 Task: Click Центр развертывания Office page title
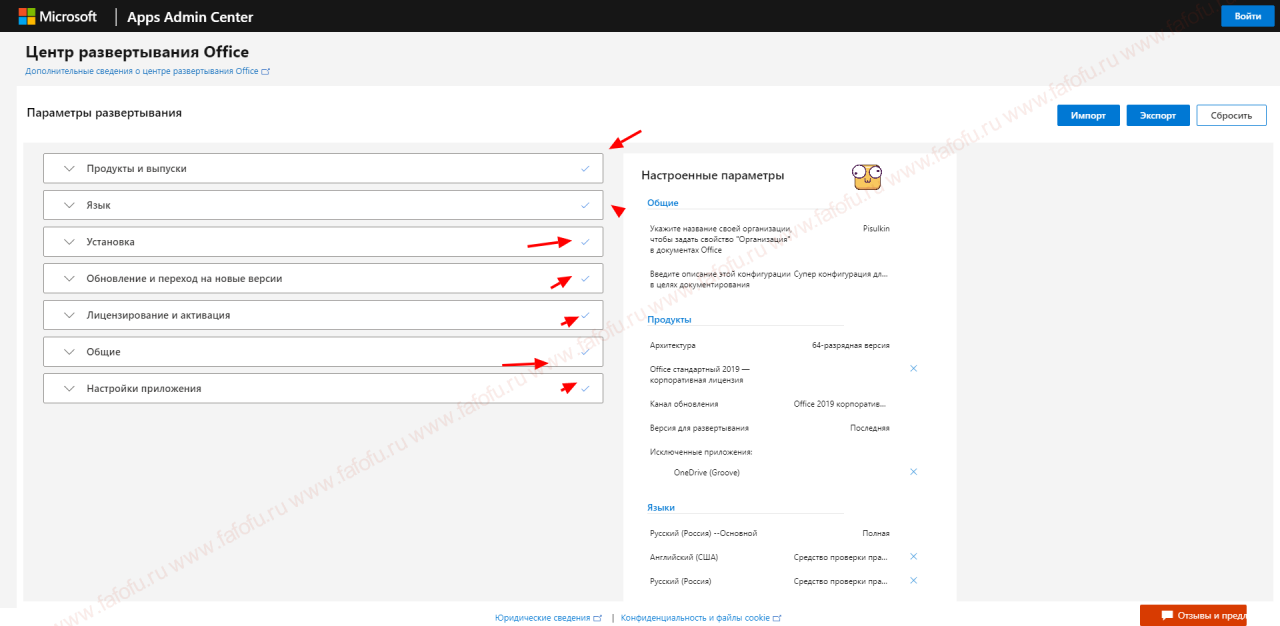coord(137,52)
